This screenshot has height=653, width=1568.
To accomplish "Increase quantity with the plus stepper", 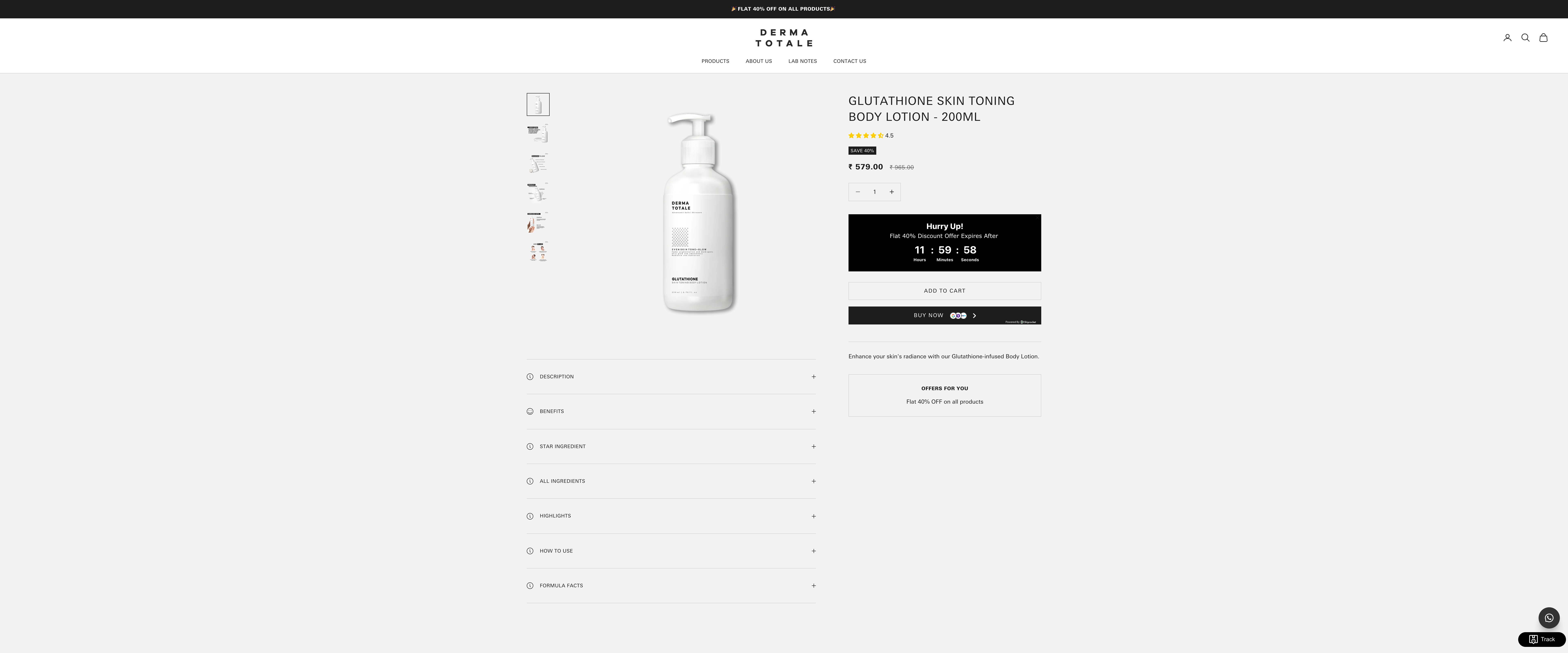I will click(x=892, y=192).
